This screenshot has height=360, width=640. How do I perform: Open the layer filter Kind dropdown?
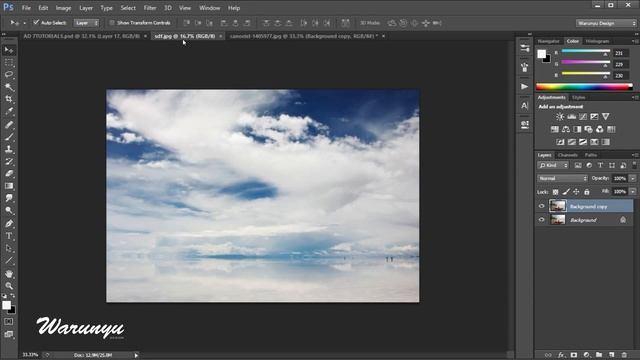(553, 165)
